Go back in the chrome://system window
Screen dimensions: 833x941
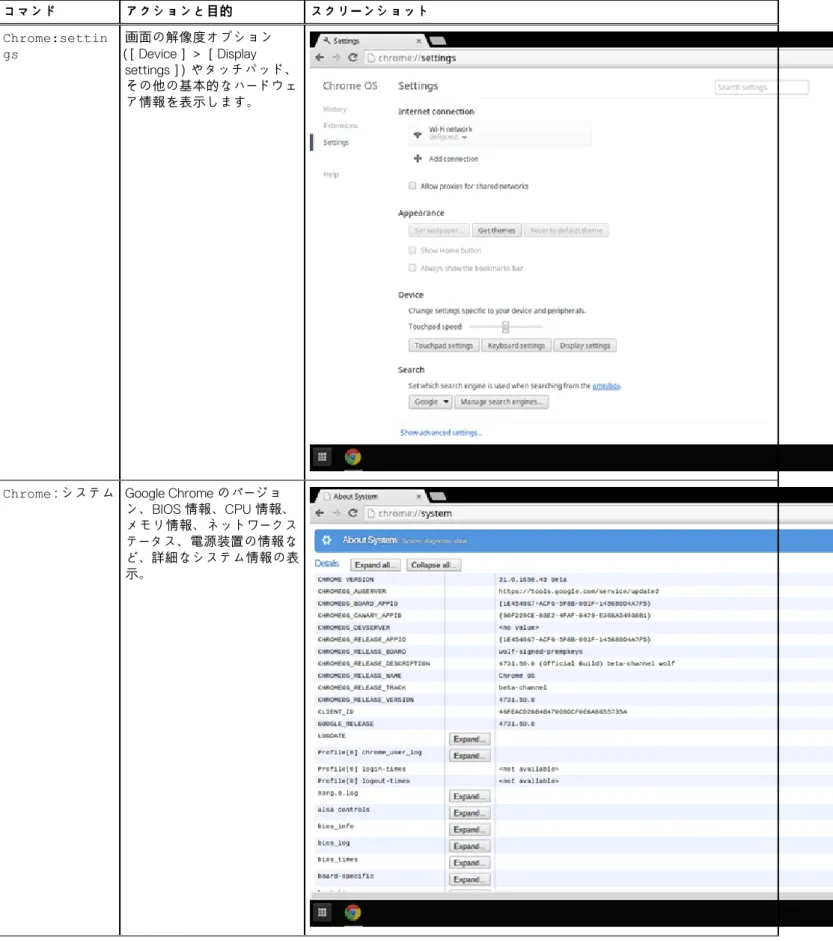coord(319,513)
